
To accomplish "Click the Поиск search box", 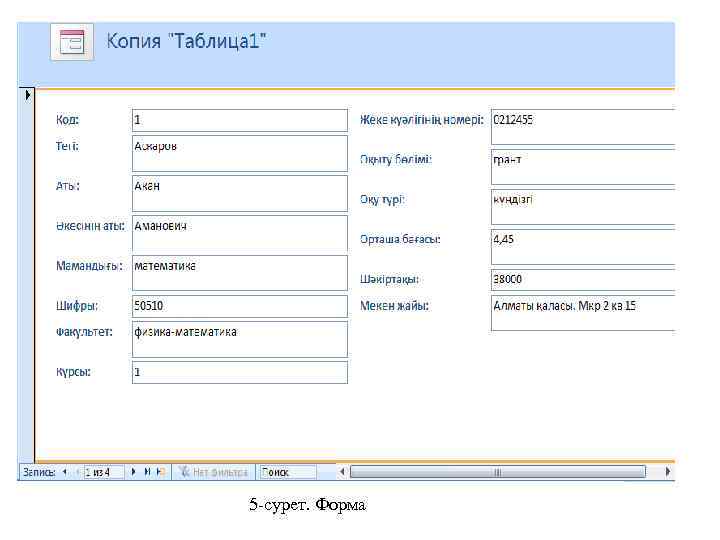I will 288,472.
